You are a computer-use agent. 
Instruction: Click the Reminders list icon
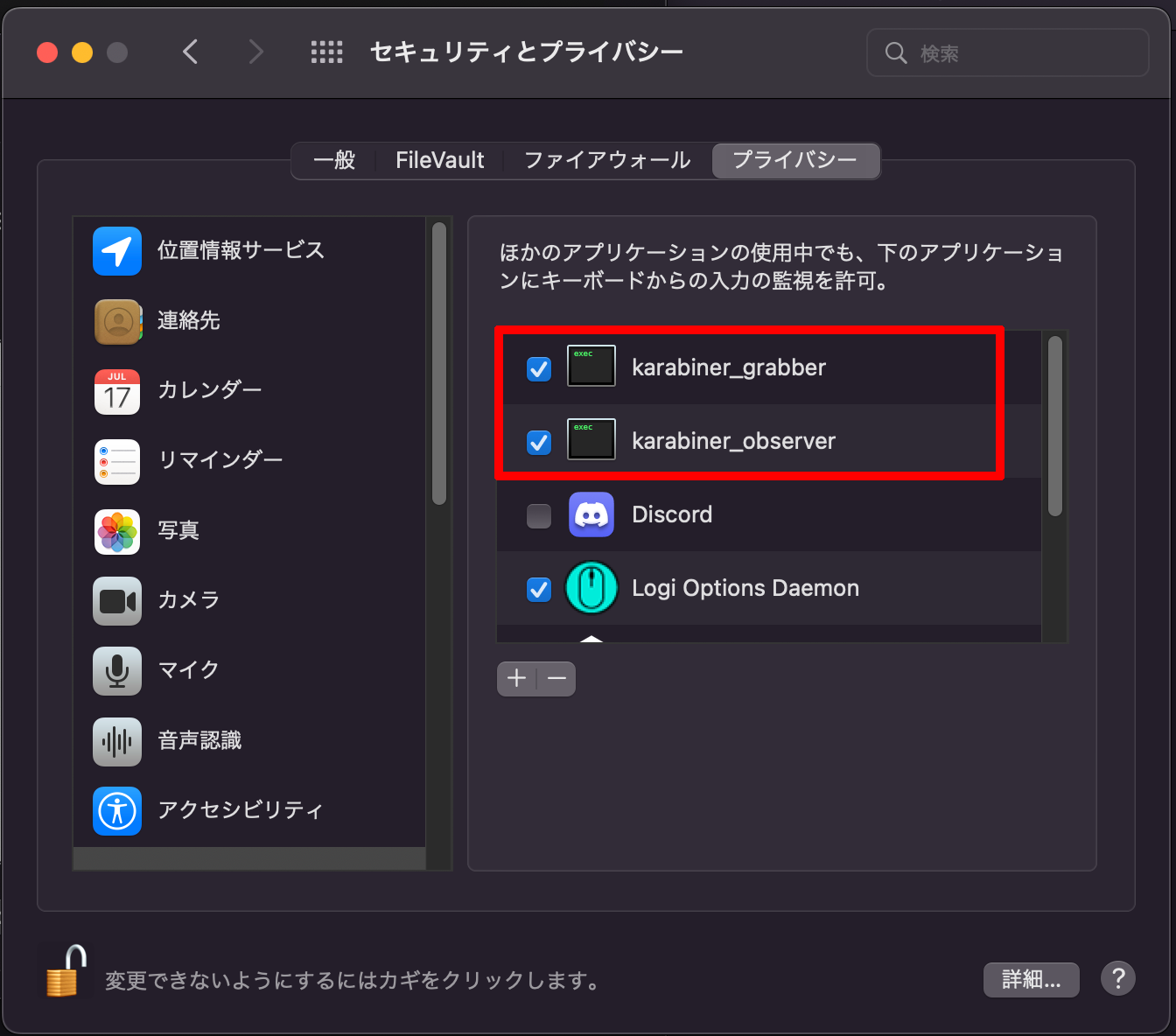117,461
